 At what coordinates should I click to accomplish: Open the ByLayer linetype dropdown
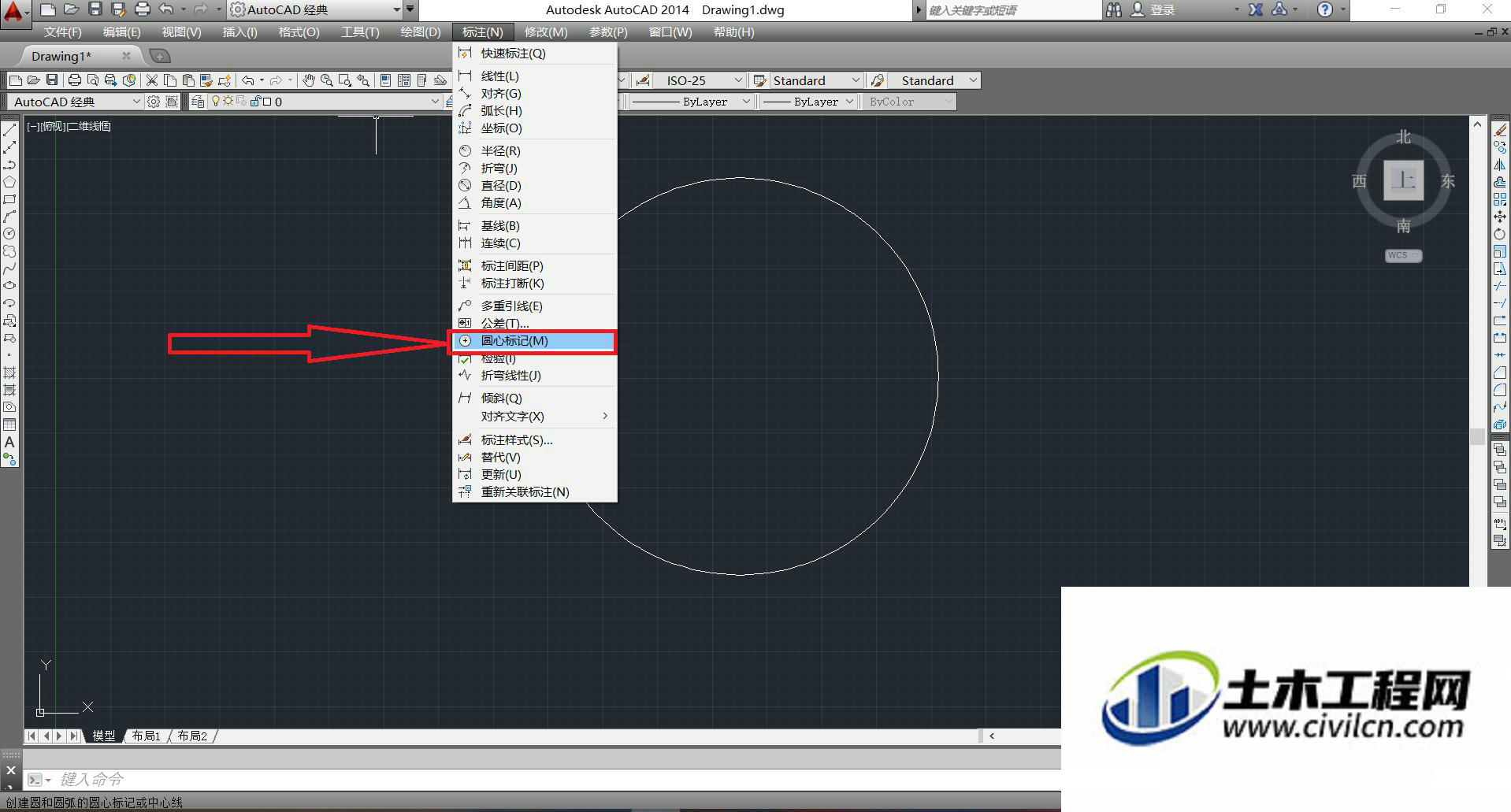690,102
